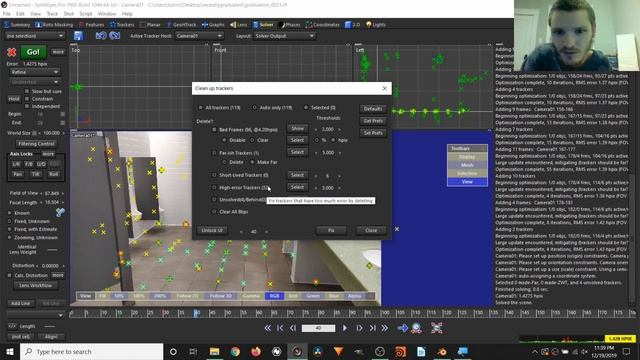Open the Layout Solver Output dropdown
Image resolution: width=640 pixels, height=360 pixels.
point(284,36)
